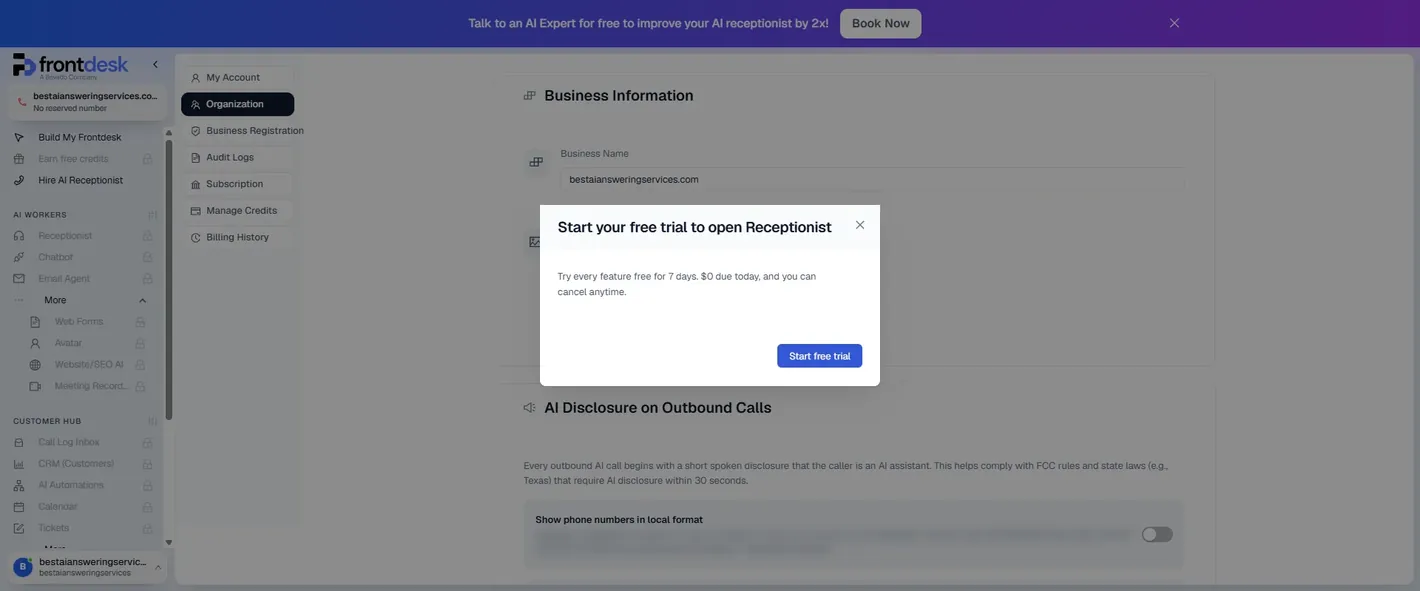Open Calendar in sidebar
1420x591 pixels.
(58, 507)
